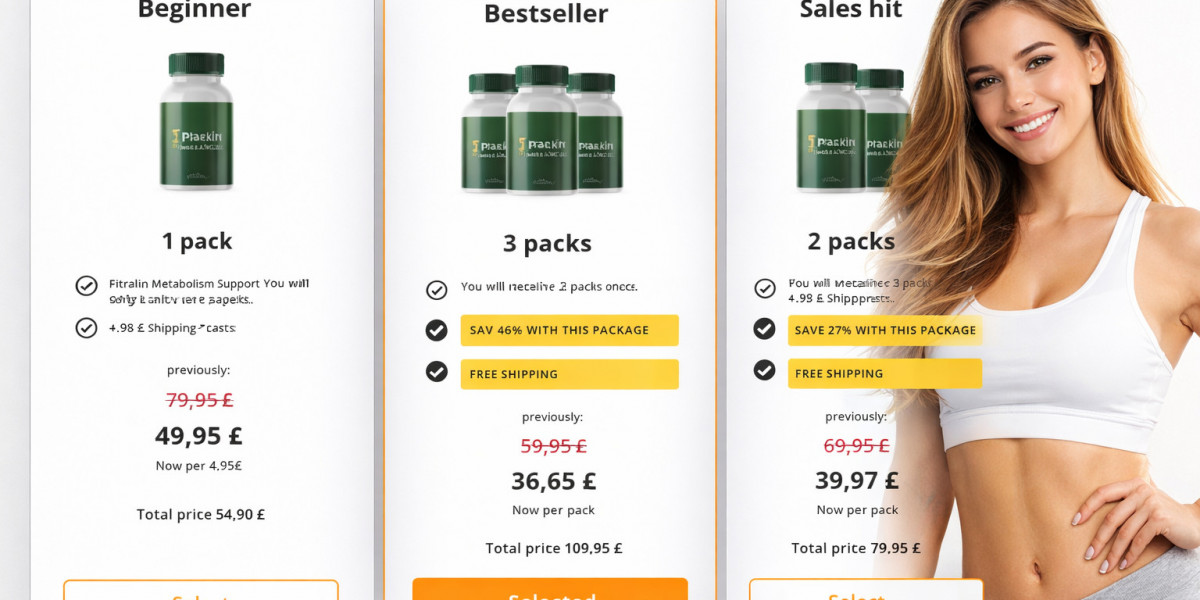Click checkmark icon next to 4.98 £ Shipping costs

coord(87,327)
